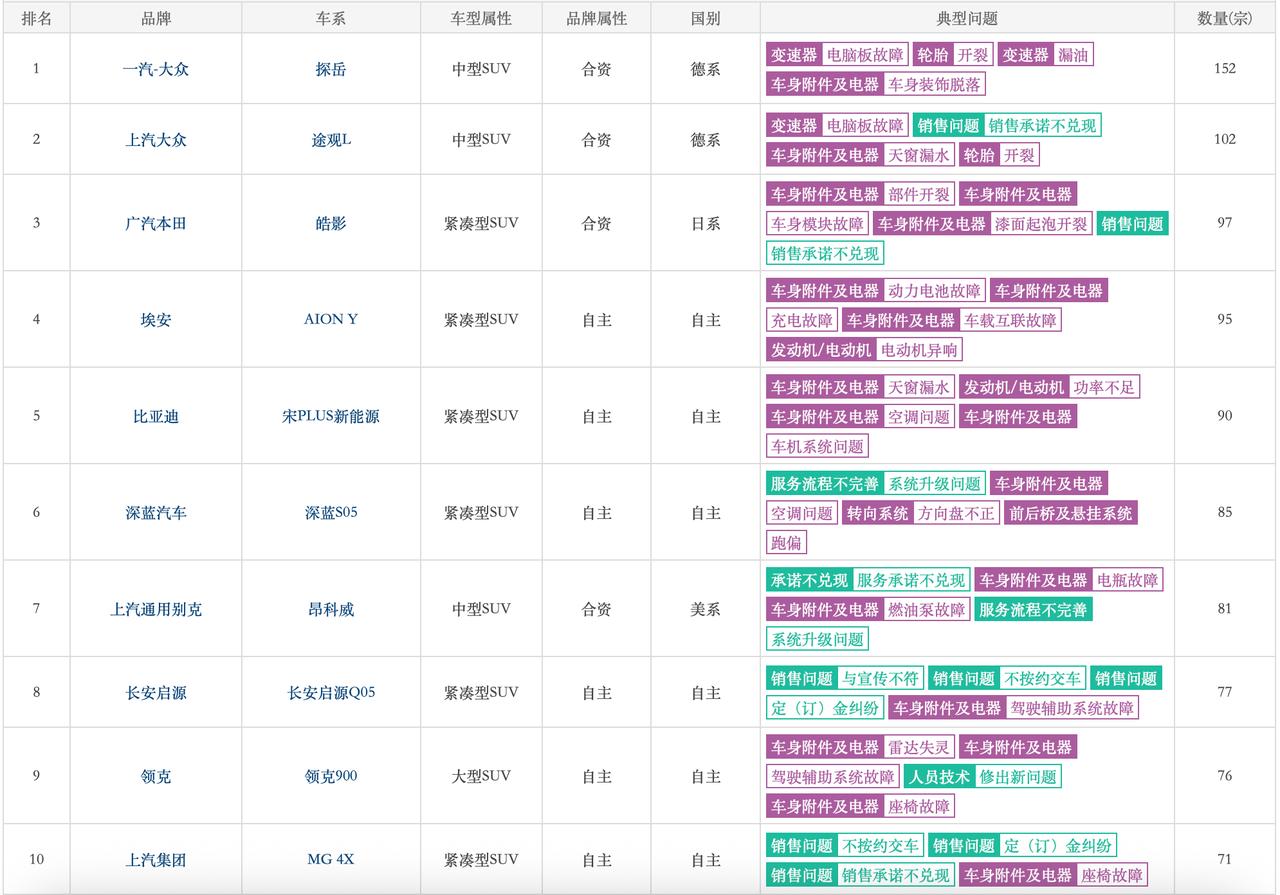Click the 品牌 column header
The width and height of the screenshot is (1280, 895).
coord(155,18)
